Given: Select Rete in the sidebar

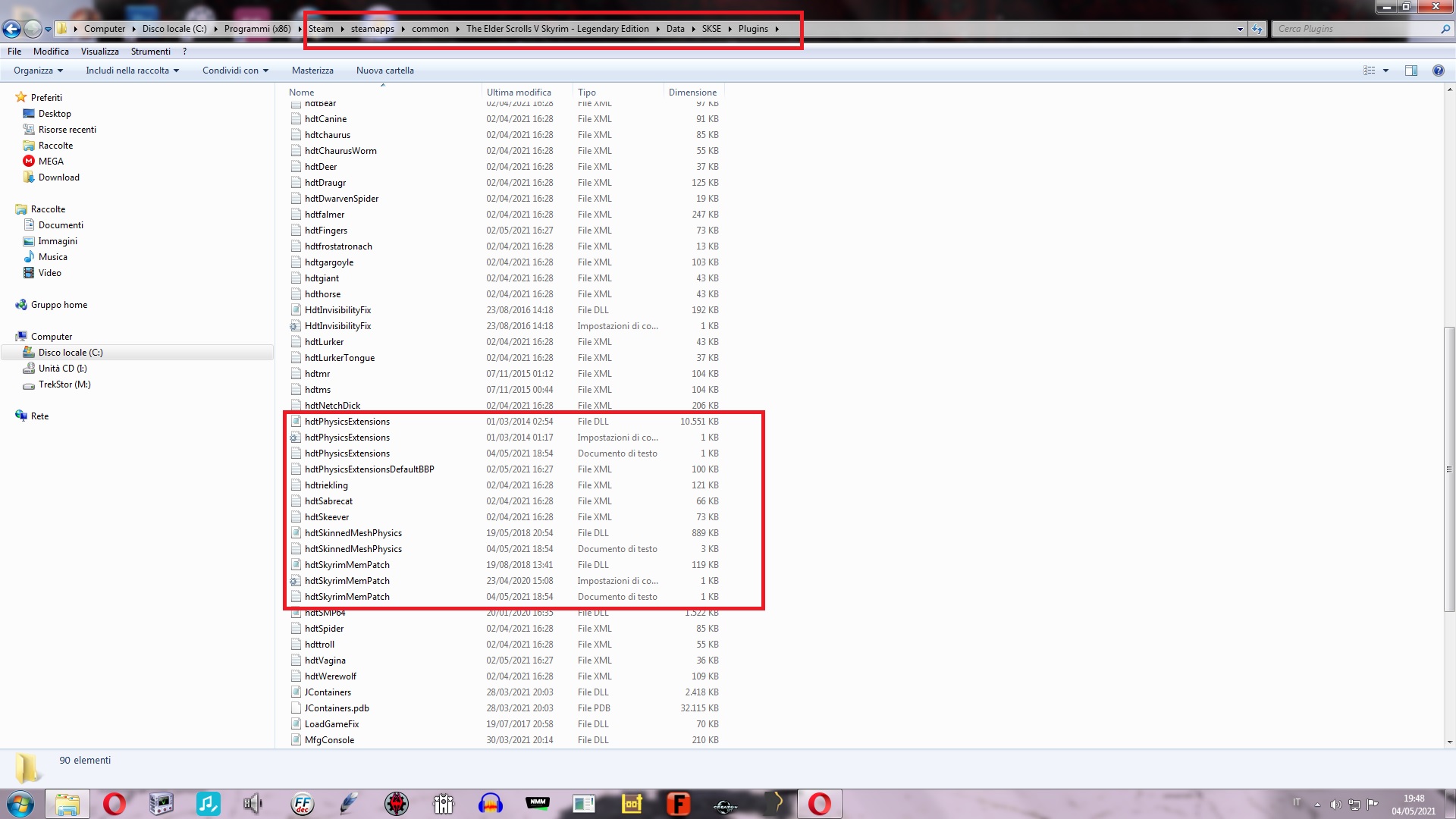Looking at the screenshot, I should coord(39,416).
